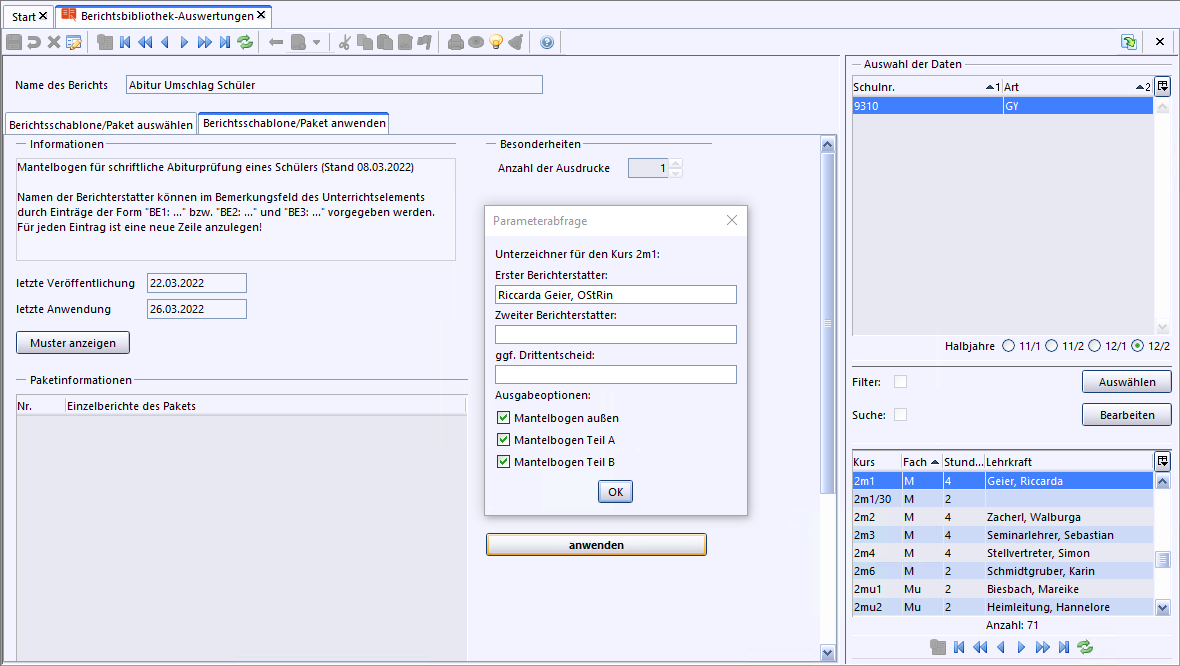Open Berichtsschablone/Paket auswählen tab

(101, 124)
